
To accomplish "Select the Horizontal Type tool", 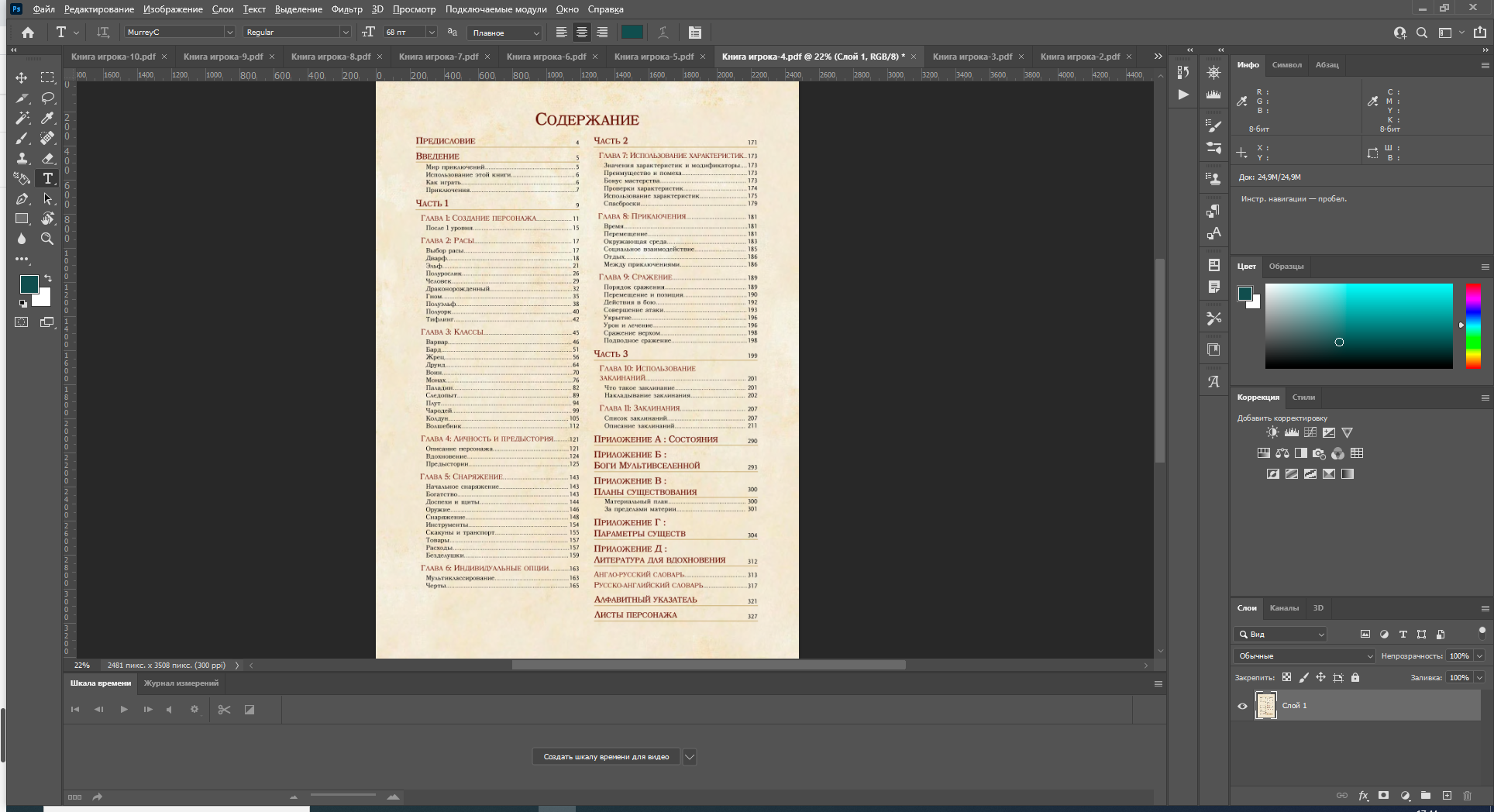I will point(47,178).
